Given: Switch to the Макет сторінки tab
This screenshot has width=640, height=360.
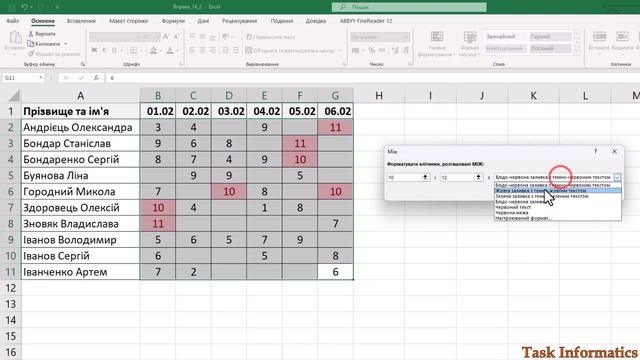Looking at the screenshot, I should pos(129,21).
